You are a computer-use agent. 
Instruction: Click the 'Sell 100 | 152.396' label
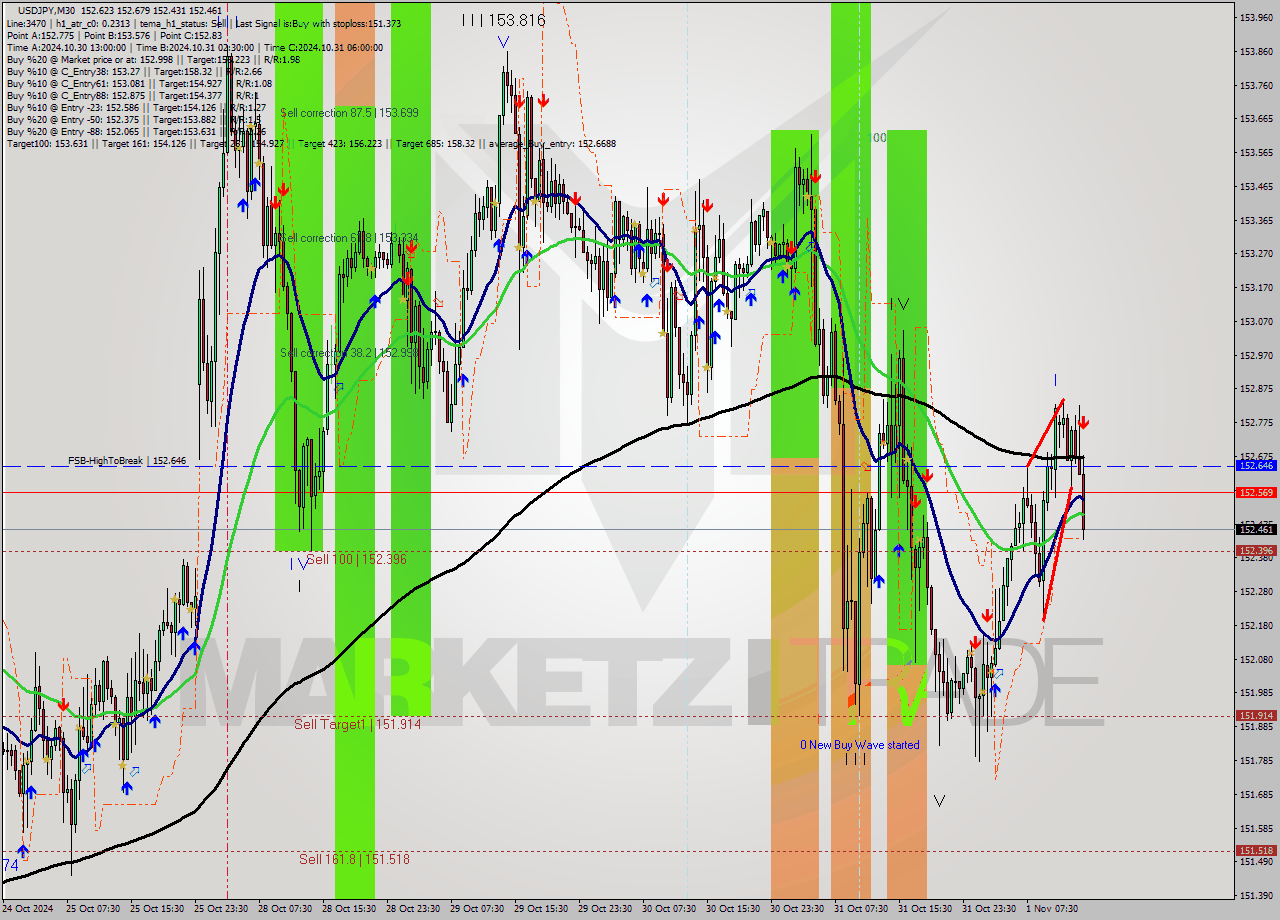pyautogui.click(x=356, y=559)
